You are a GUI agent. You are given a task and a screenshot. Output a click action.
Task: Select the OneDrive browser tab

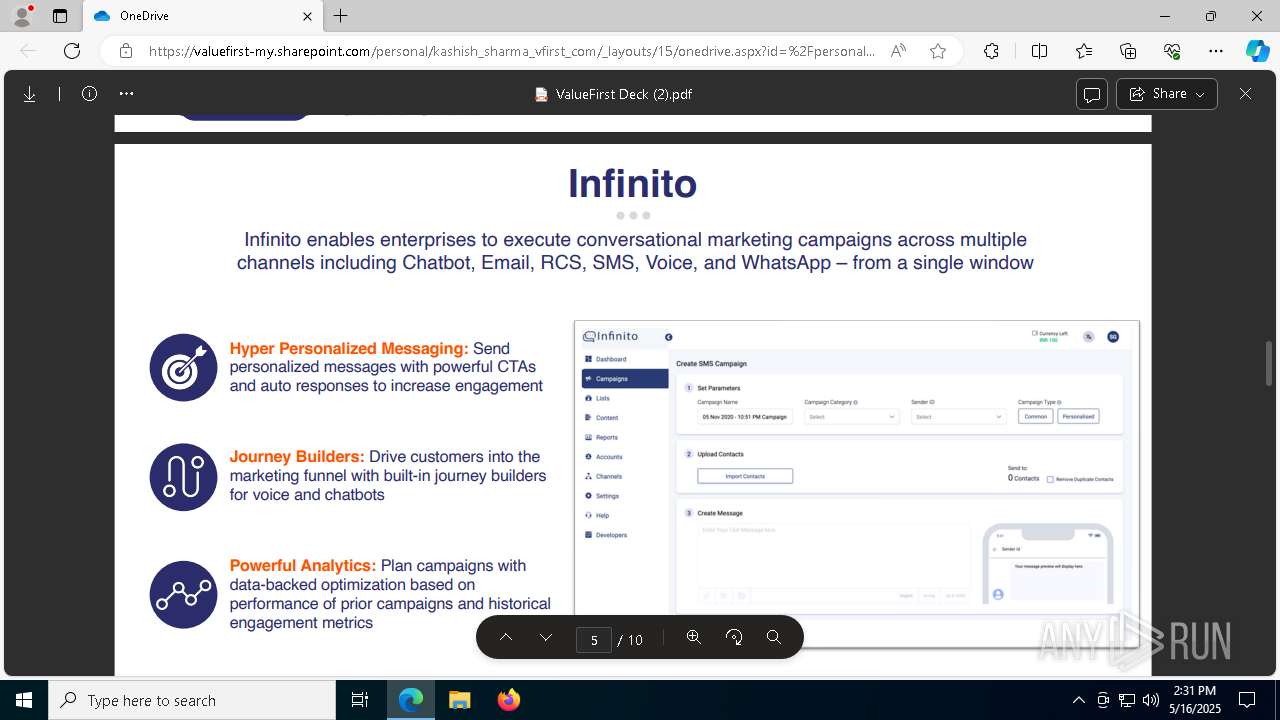202,16
